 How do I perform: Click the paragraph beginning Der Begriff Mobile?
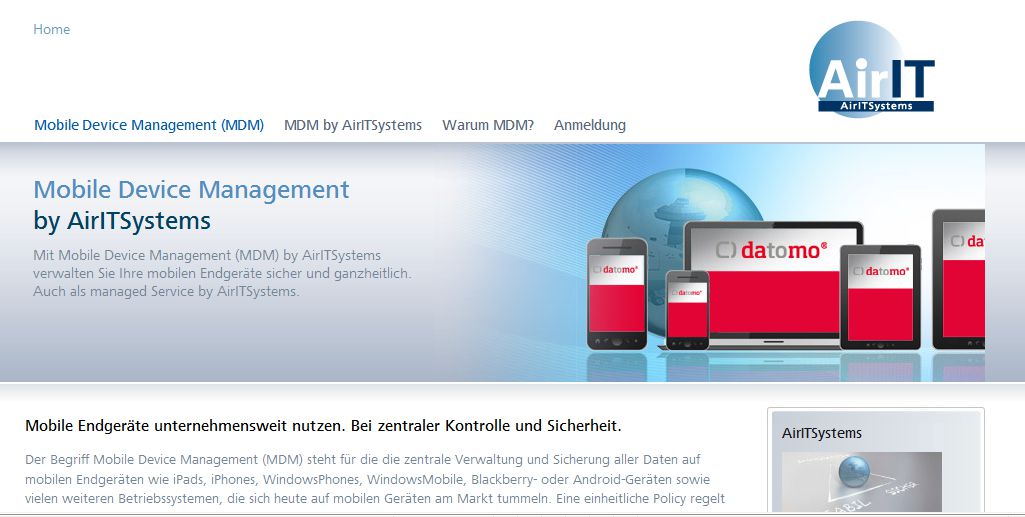(375, 478)
